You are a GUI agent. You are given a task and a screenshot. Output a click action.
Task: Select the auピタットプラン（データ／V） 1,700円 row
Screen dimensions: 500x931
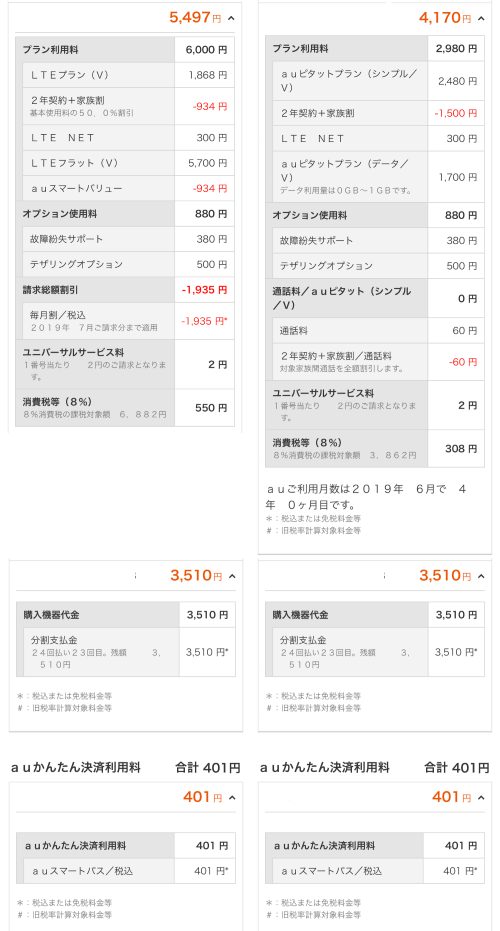point(379,177)
